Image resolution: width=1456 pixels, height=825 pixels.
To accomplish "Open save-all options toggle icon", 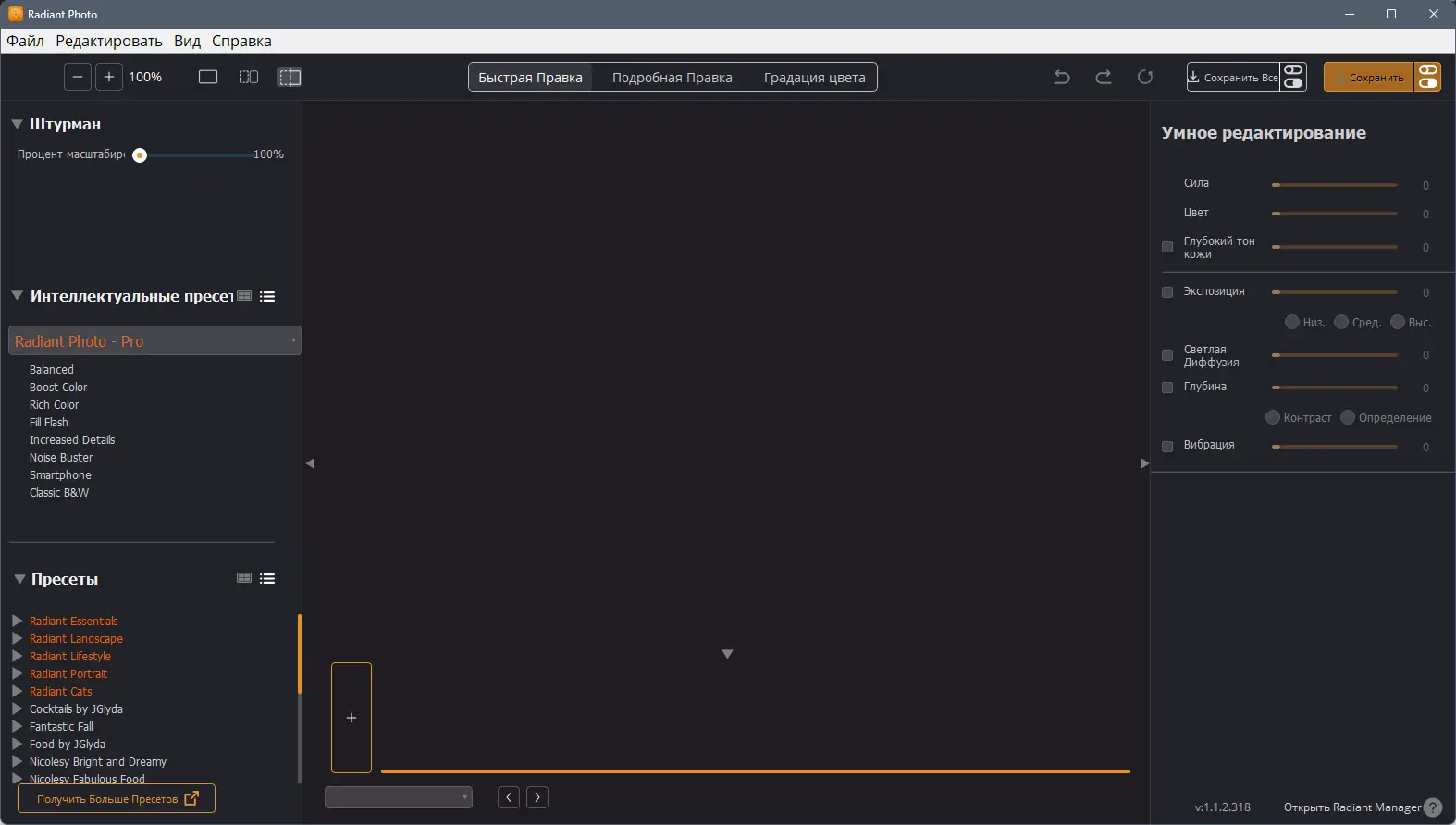I will [1293, 77].
